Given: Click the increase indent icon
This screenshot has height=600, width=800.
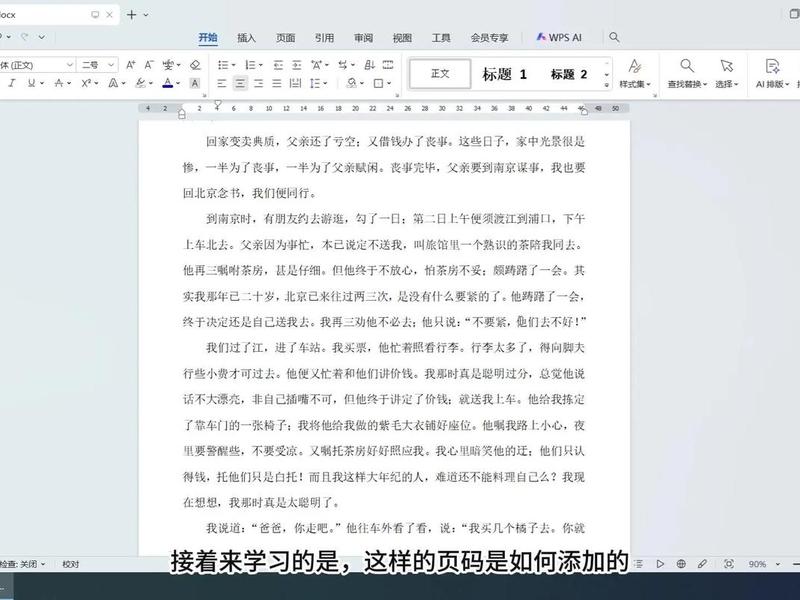Looking at the screenshot, I should pos(296,65).
